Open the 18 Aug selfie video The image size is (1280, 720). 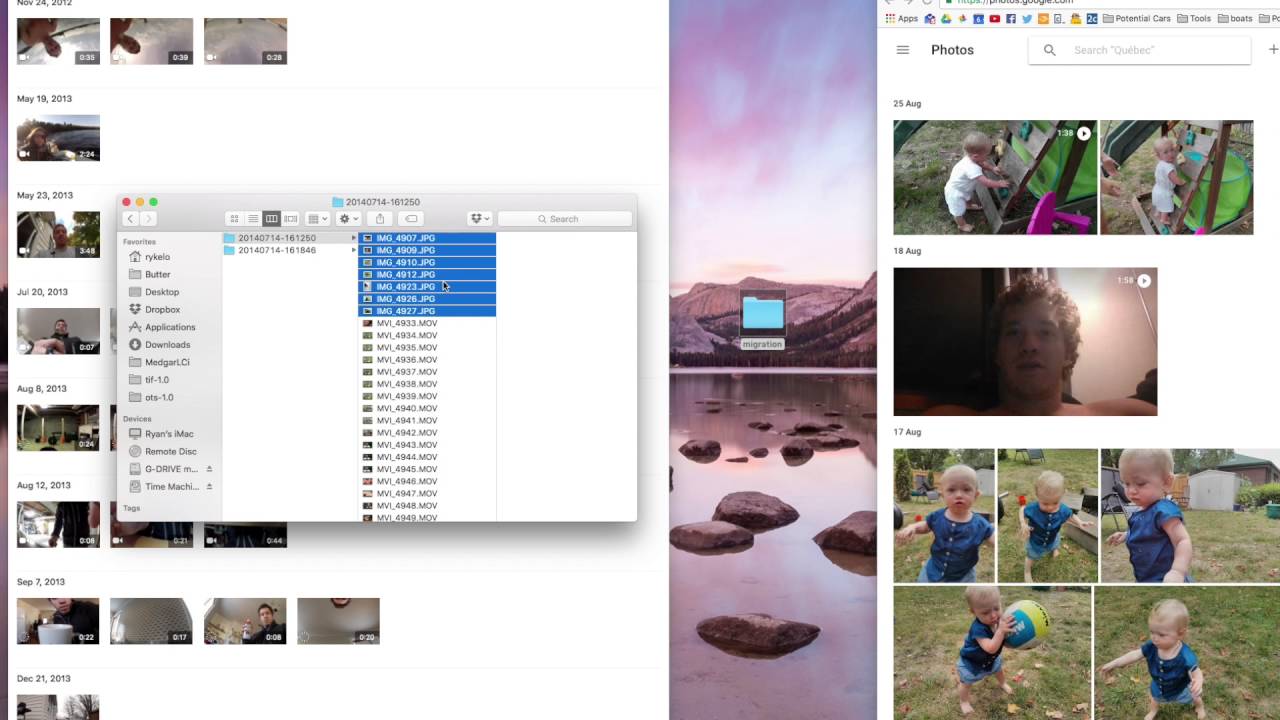coord(1025,342)
